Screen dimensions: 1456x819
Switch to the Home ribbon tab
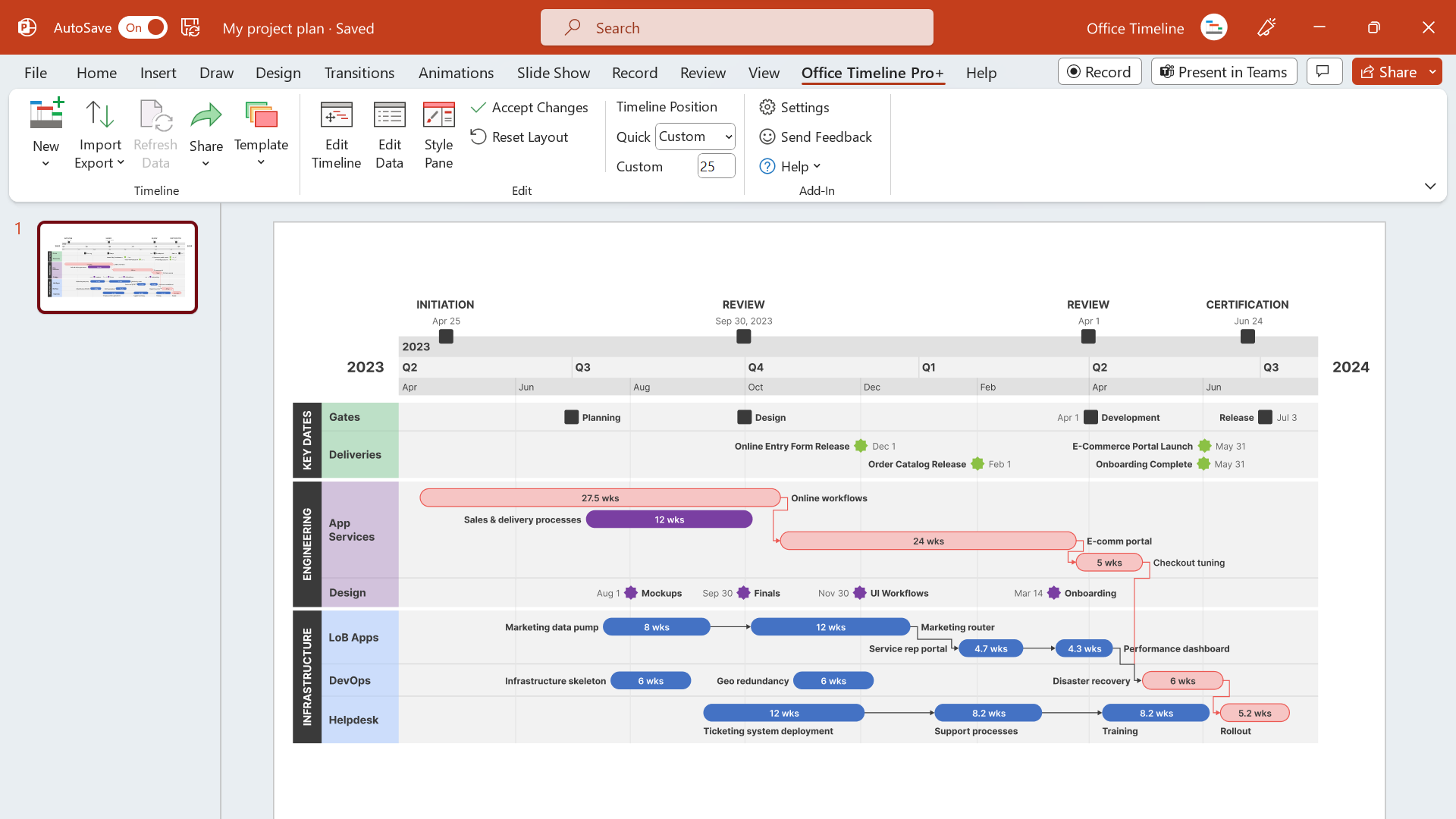click(96, 72)
